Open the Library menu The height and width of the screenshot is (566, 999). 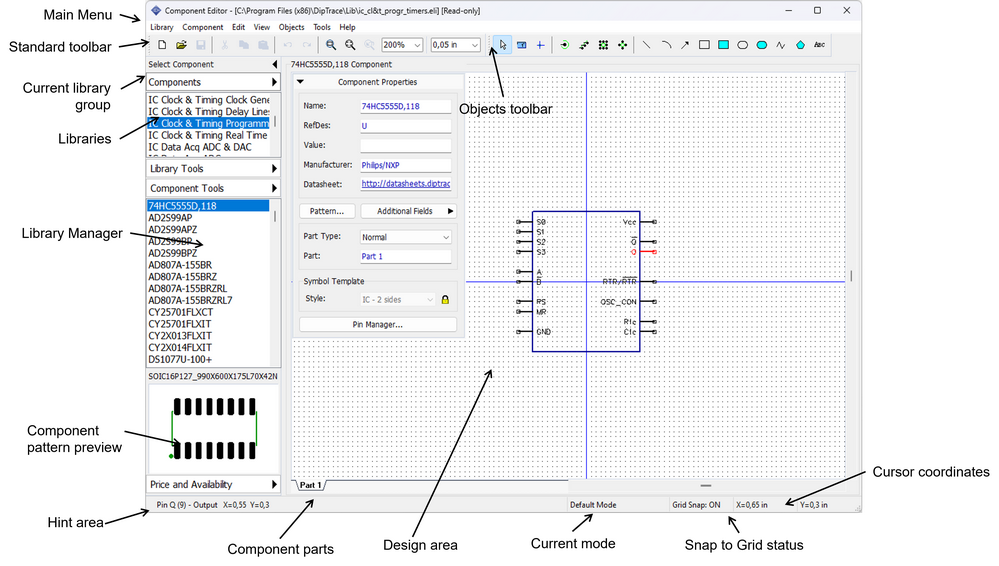tap(161, 27)
